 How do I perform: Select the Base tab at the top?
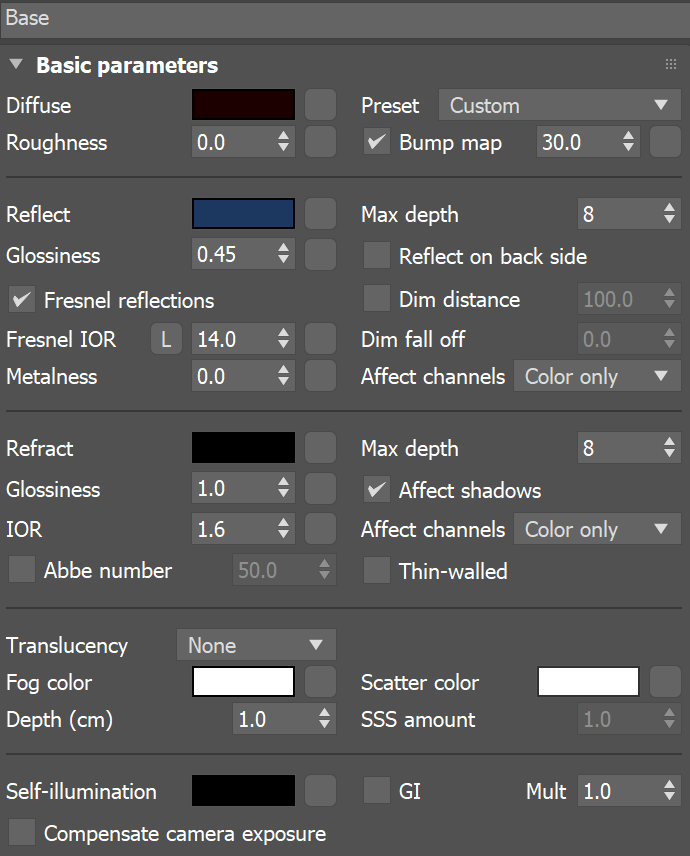(x=27, y=17)
